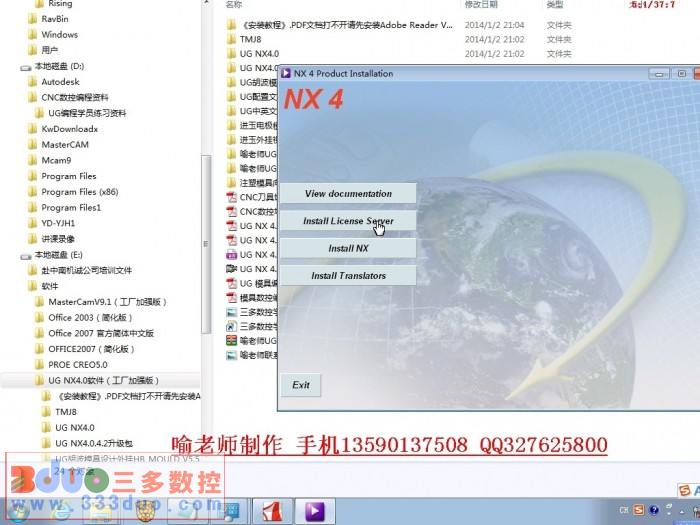This screenshot has height=525, width=700.
Task: Open the red and white taskbar app
Action: (x=273, y=512)
